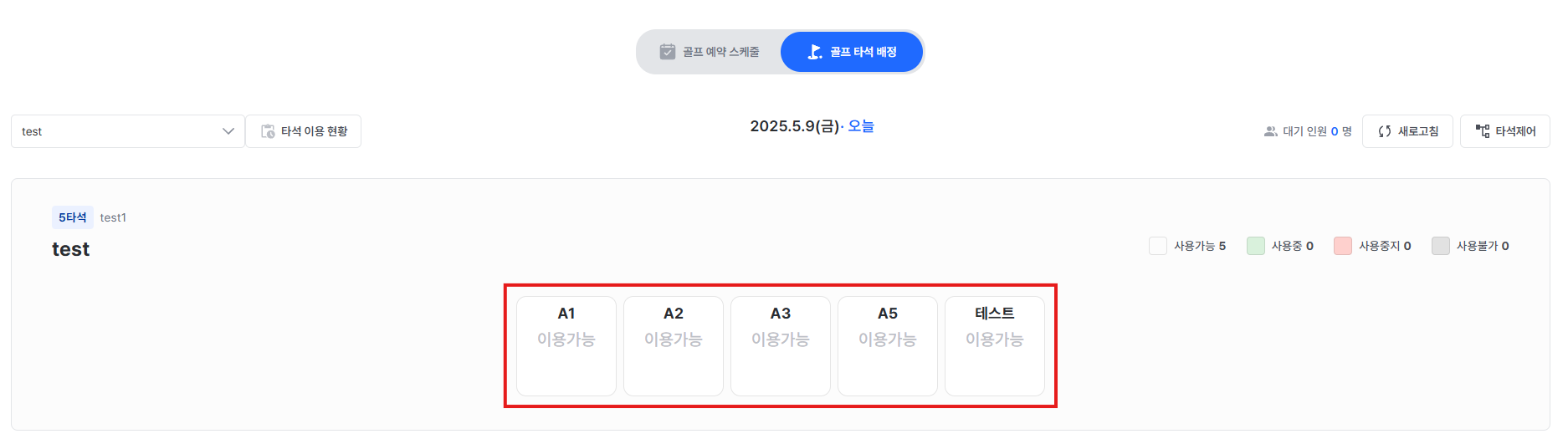Click the 사용불가 gray legend swatch

point(1441,246)
